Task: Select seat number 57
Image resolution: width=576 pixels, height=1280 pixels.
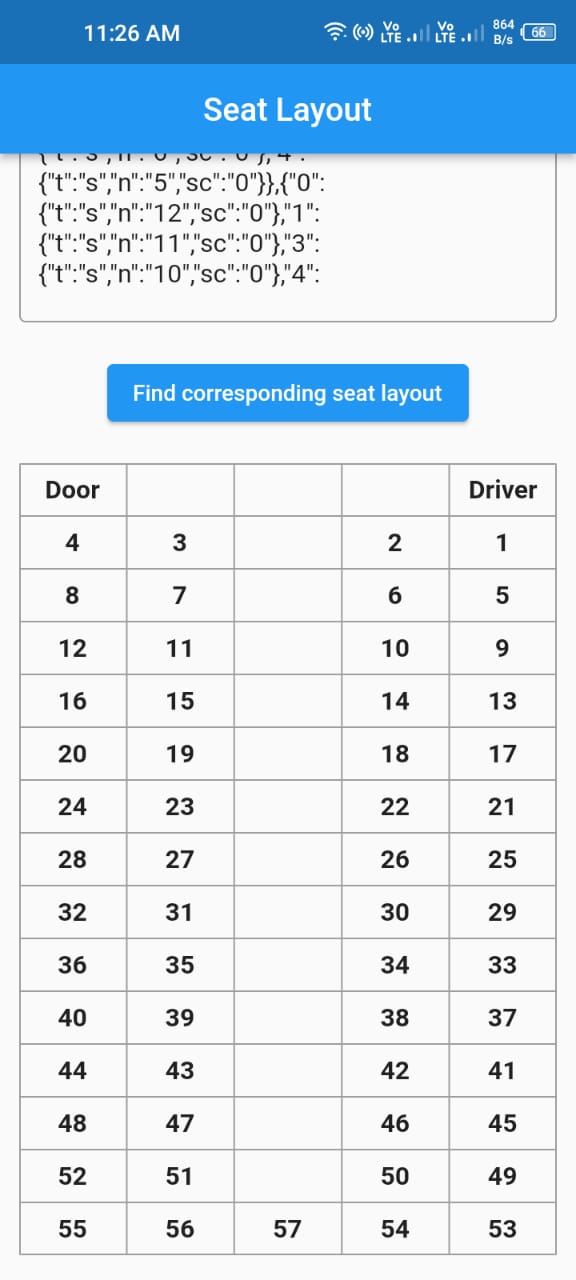Action: point(287,1228)
